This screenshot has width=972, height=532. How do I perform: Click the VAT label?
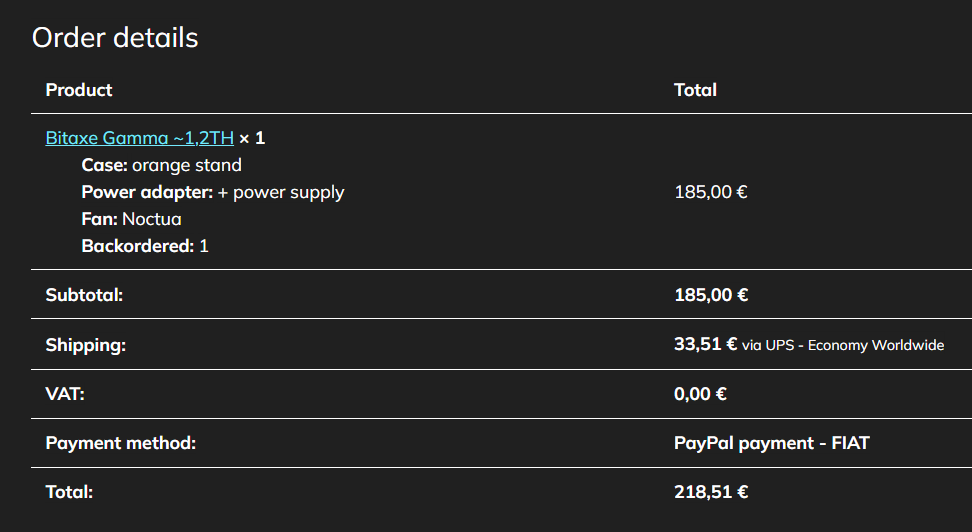point(65,394)
